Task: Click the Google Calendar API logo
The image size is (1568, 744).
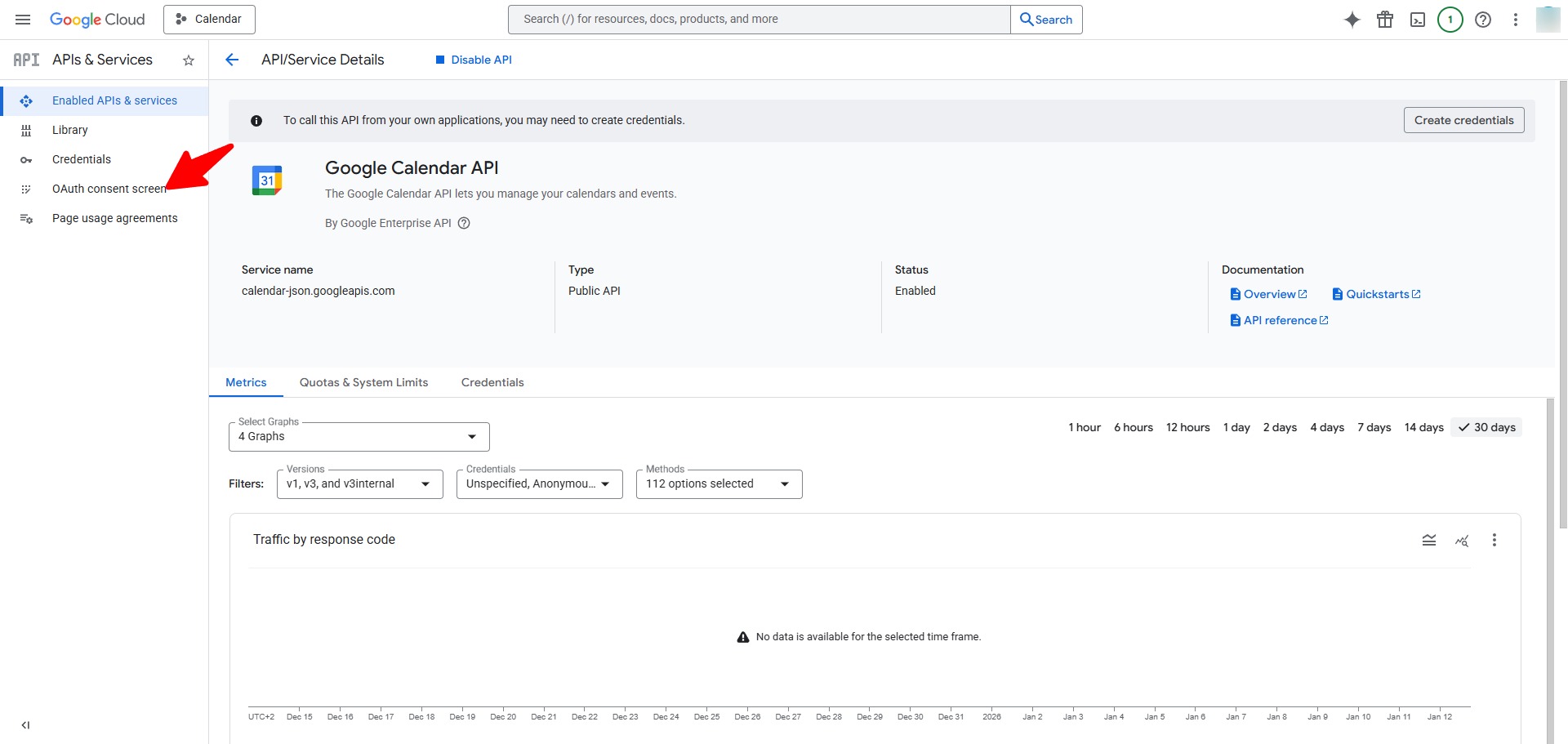Action: click(267, 180)
